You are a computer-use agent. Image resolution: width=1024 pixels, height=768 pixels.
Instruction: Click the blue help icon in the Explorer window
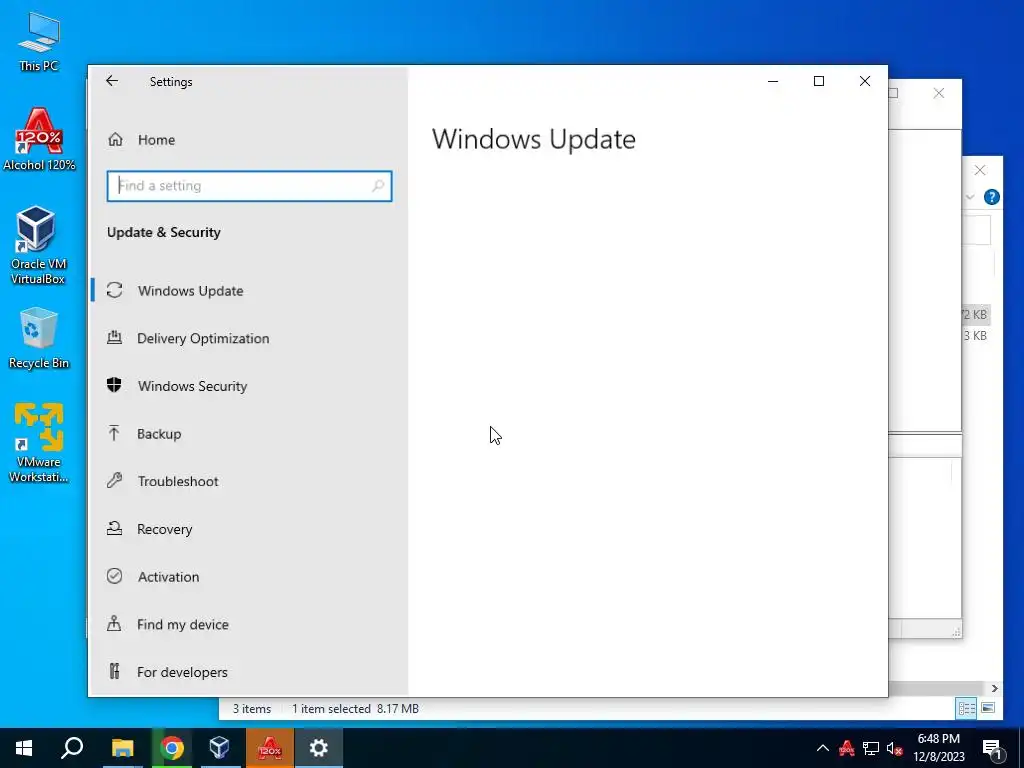pyautogui.click(x=991, y=197)
